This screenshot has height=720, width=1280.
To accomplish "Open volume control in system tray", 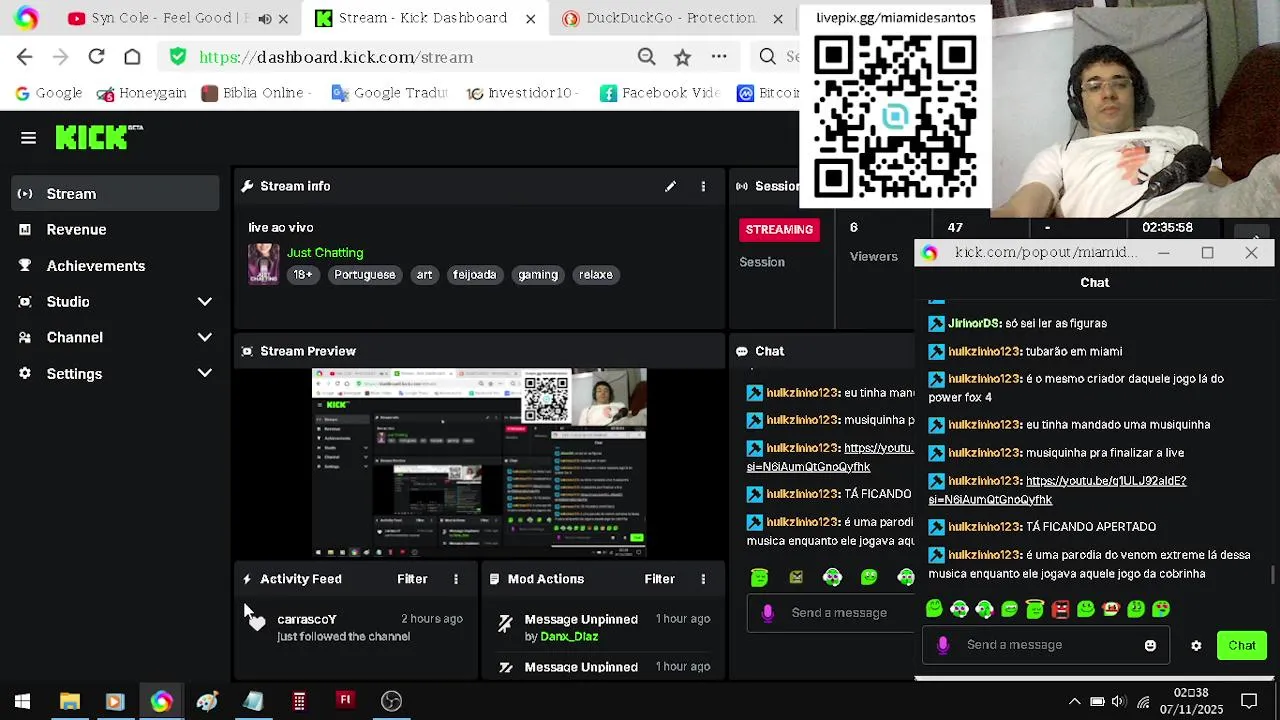I will pyautogui.click(x=1118, y=701).
